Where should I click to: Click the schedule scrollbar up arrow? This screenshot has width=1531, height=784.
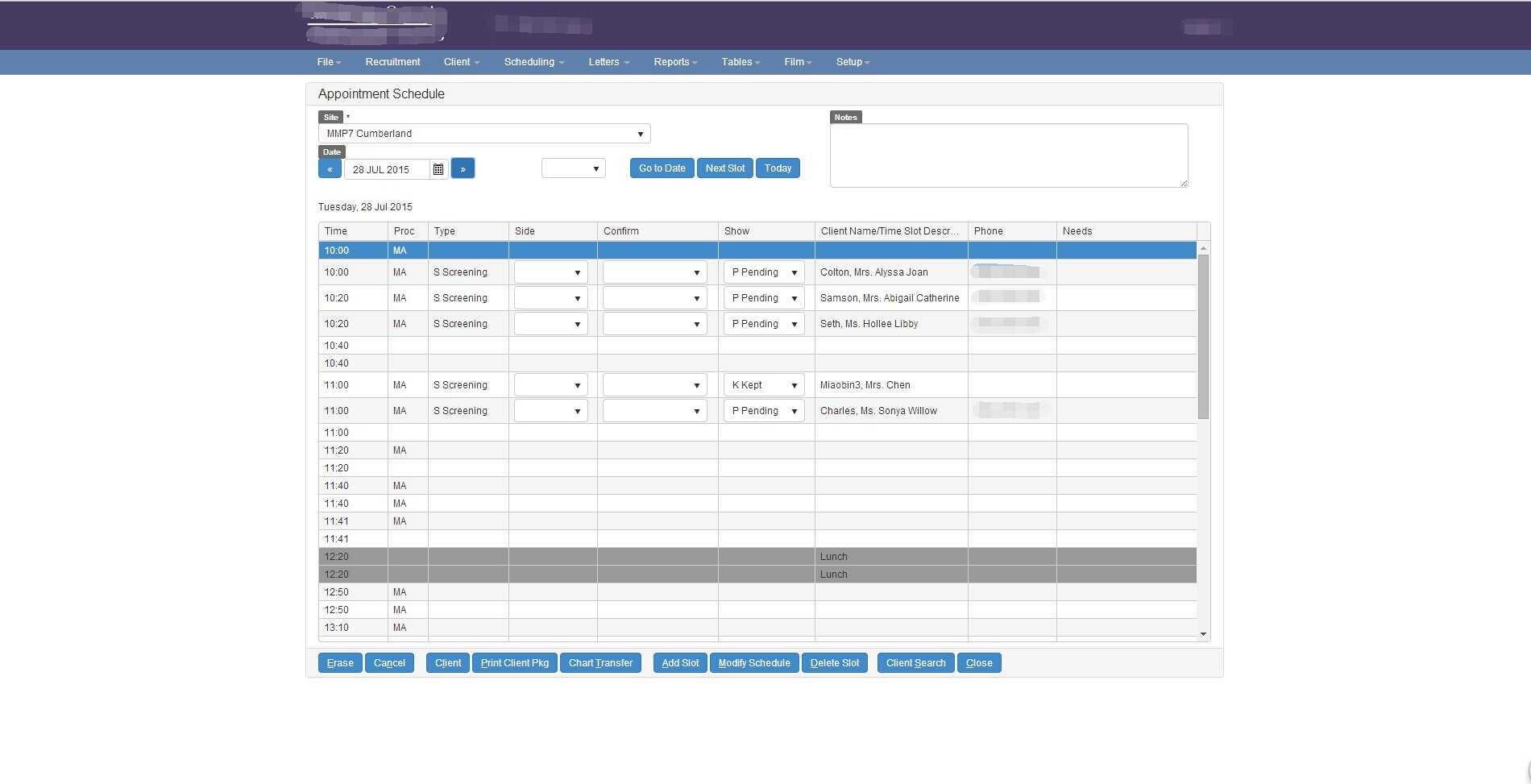tap(1204, 248)
